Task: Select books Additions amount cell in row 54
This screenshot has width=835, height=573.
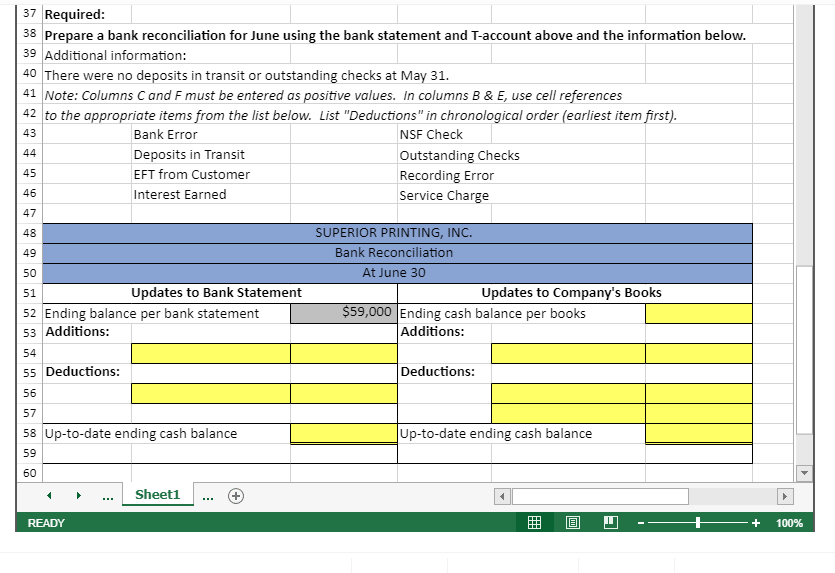Action: [699, 353]
